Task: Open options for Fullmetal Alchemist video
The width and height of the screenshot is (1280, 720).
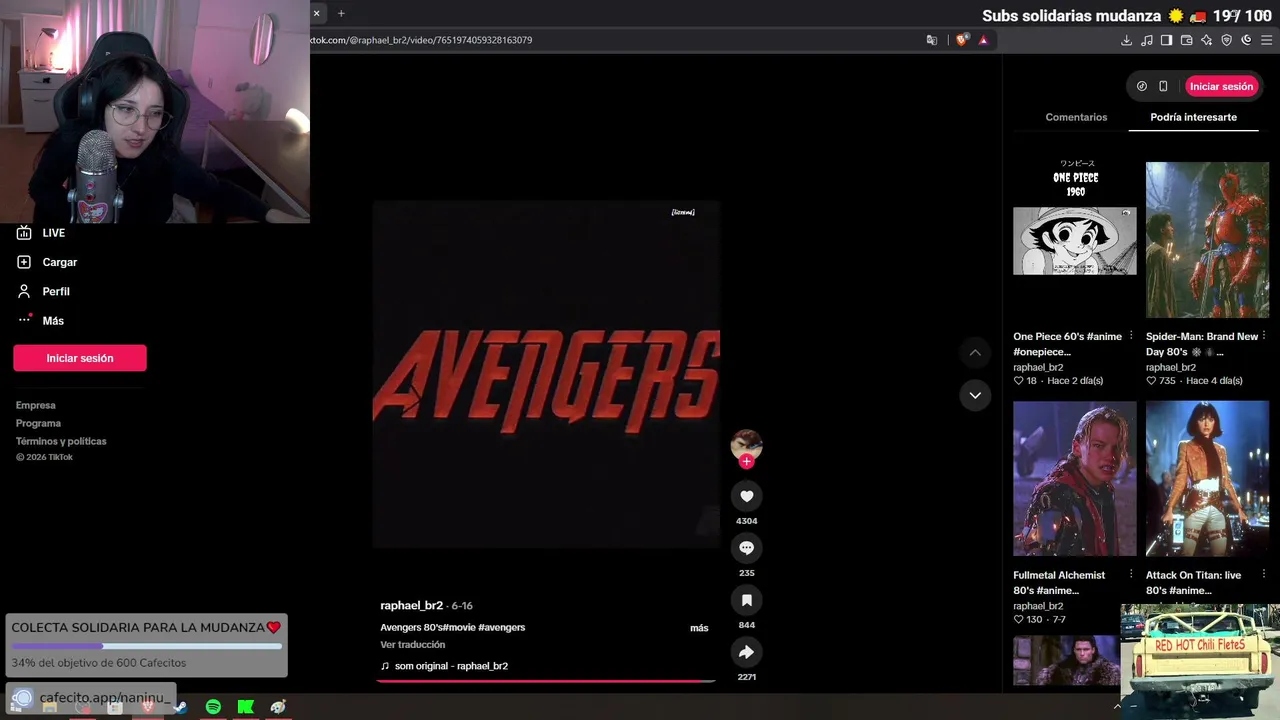Action: 1131,575
